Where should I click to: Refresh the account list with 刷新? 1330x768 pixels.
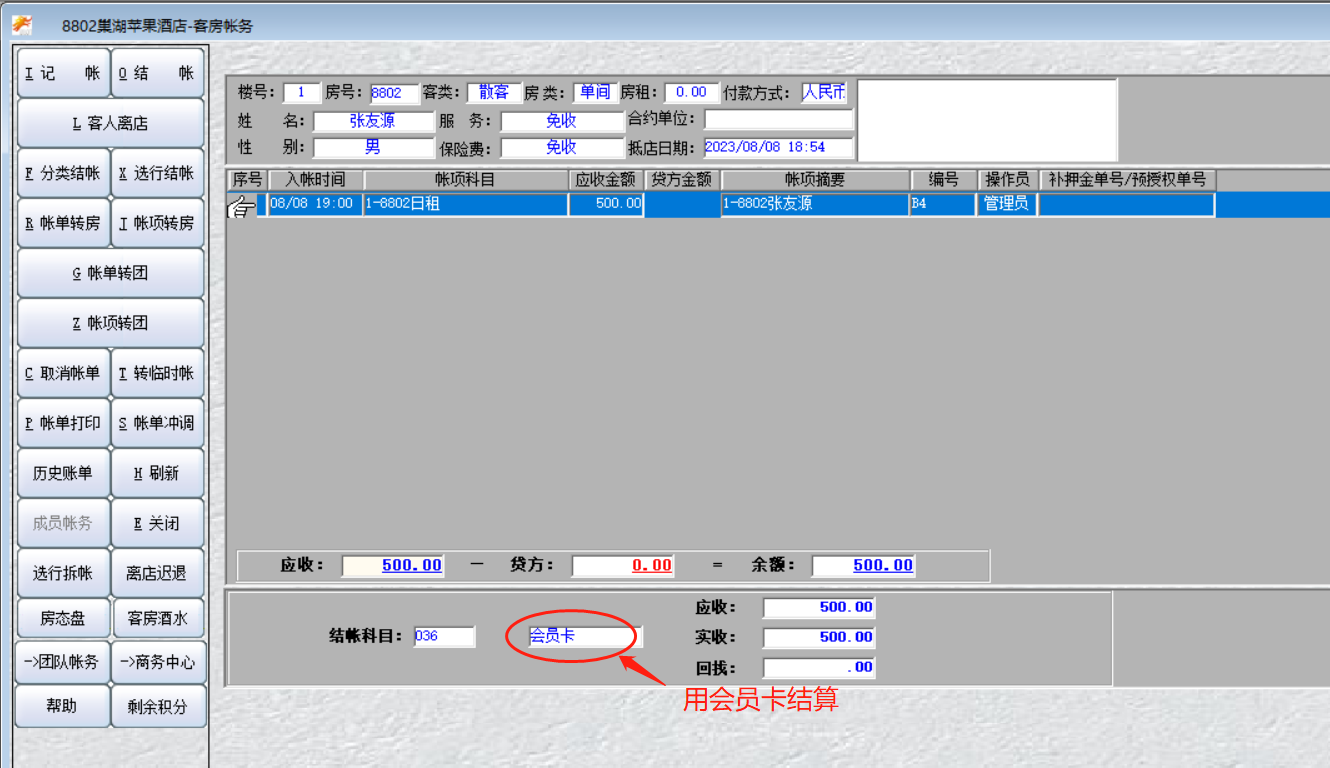click(x=157, y=473)
